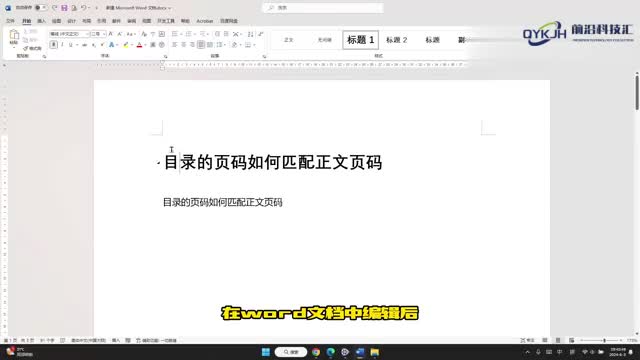The width and height of the screenshot is (640, 360).
Task: Sort paragraphs with A-Z sort icon
Action: click(x=251, y=34)
